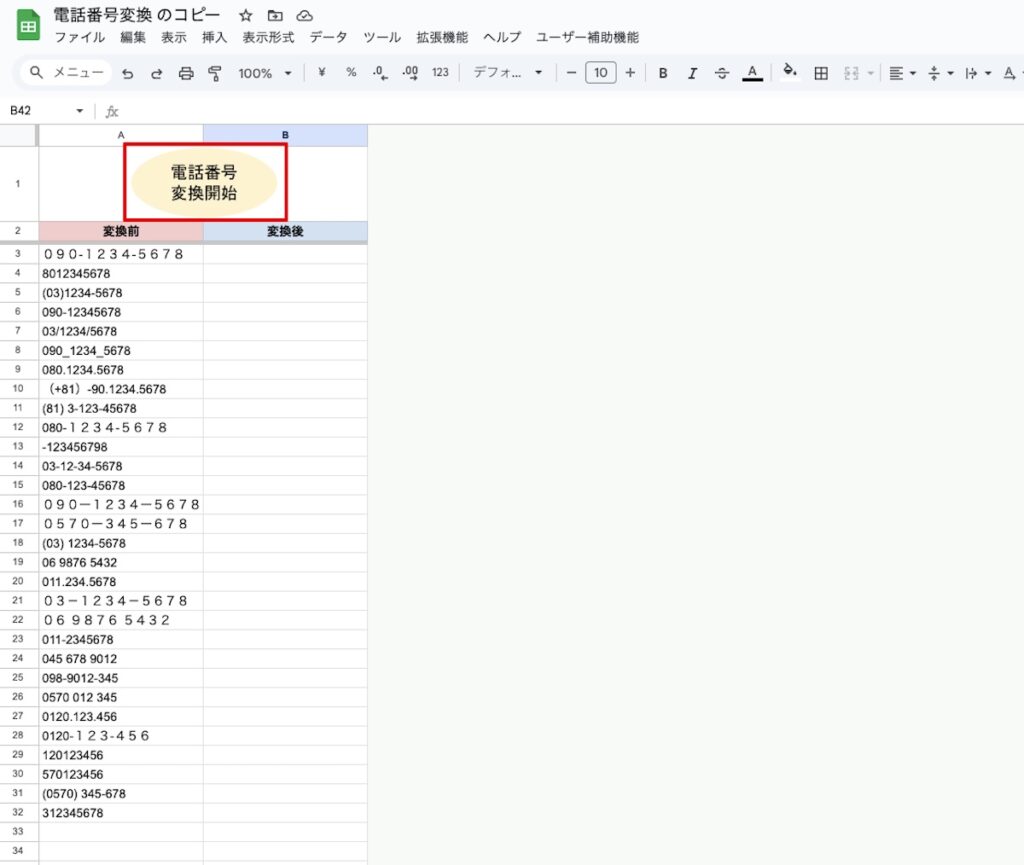This screenshot has height=865, width=1024.
Task: Star this spreadsheet document
Action: click(246, 15)
